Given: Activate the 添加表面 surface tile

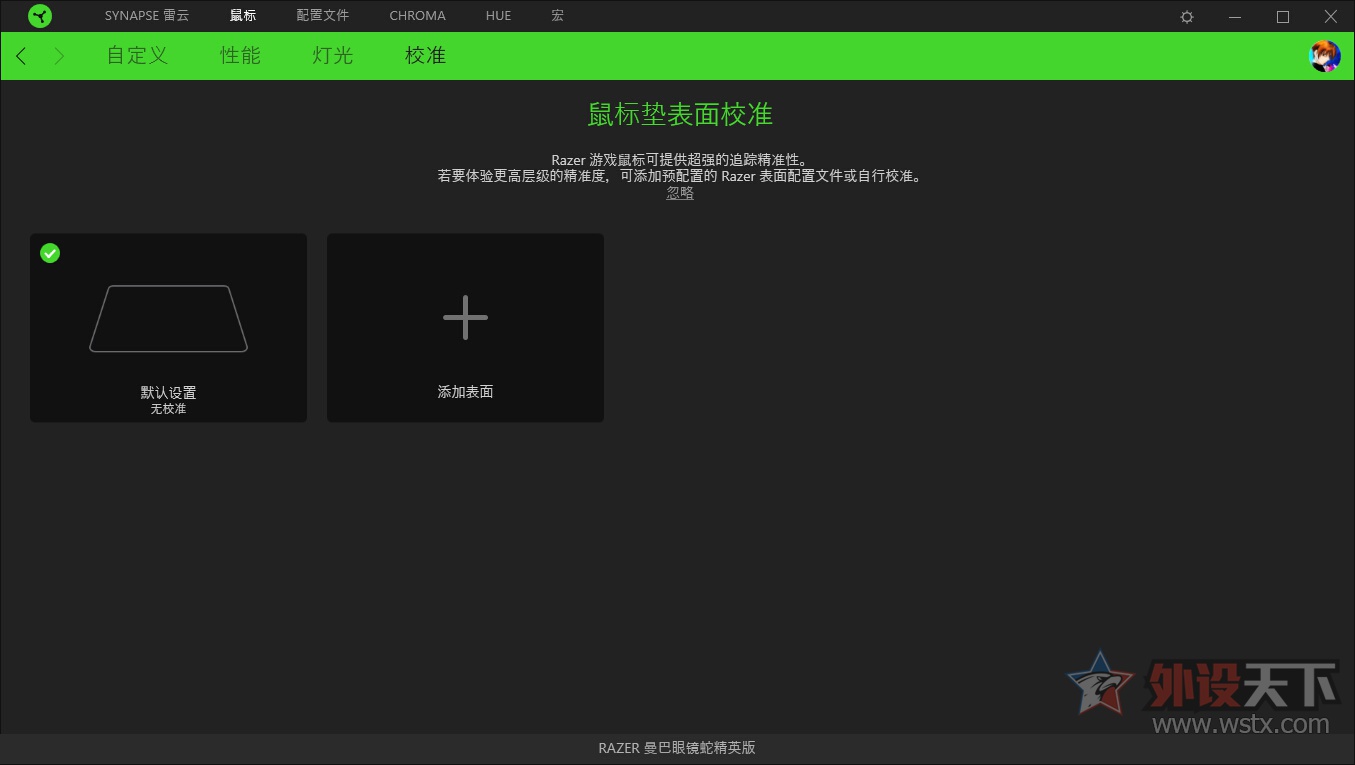Looking at the screenshot, I should pos(465,327).
